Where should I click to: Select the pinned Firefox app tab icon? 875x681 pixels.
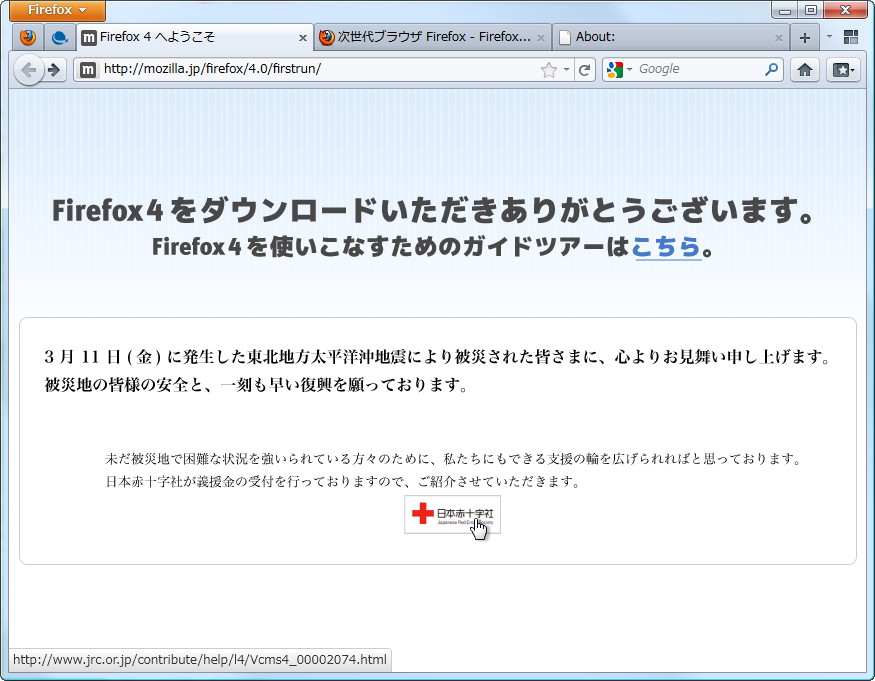pyautogui.click(x=28, y=36)
